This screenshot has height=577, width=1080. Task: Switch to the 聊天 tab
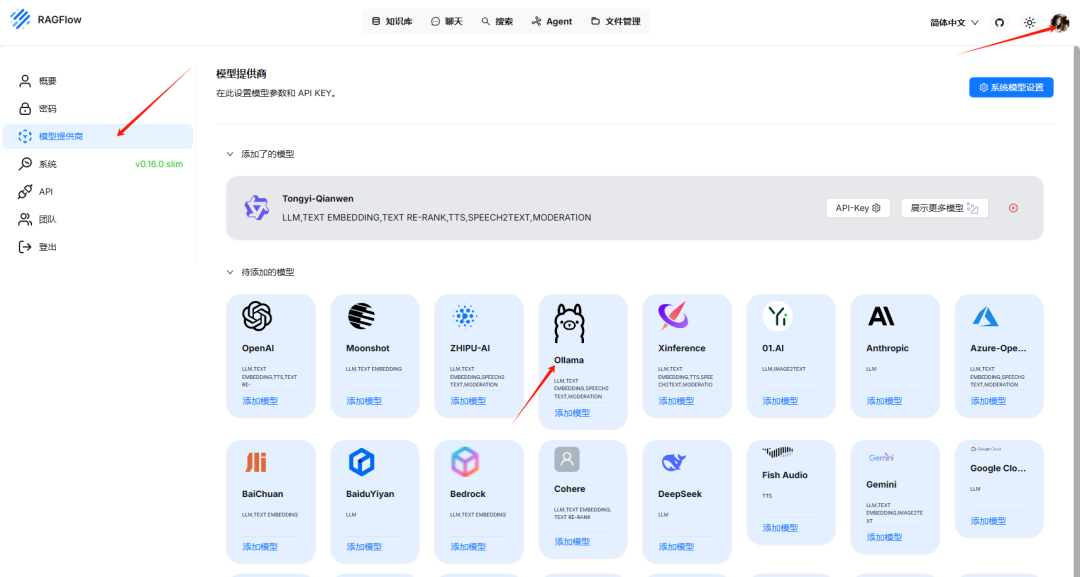446,21
